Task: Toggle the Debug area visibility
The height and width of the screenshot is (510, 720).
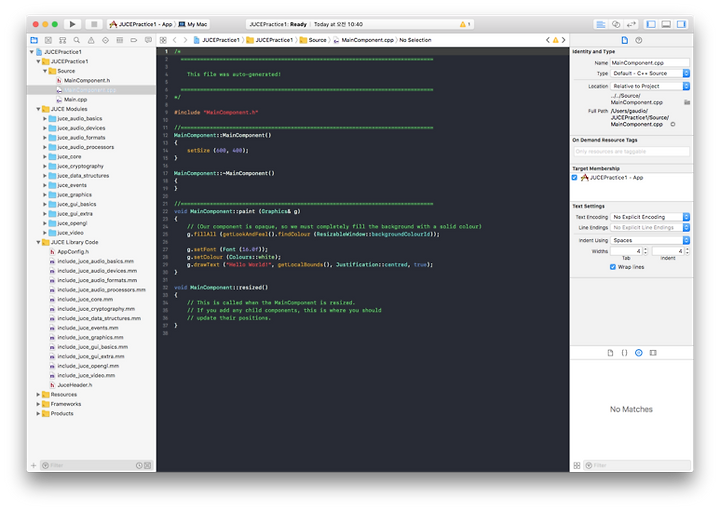Action: pos(666,24)
